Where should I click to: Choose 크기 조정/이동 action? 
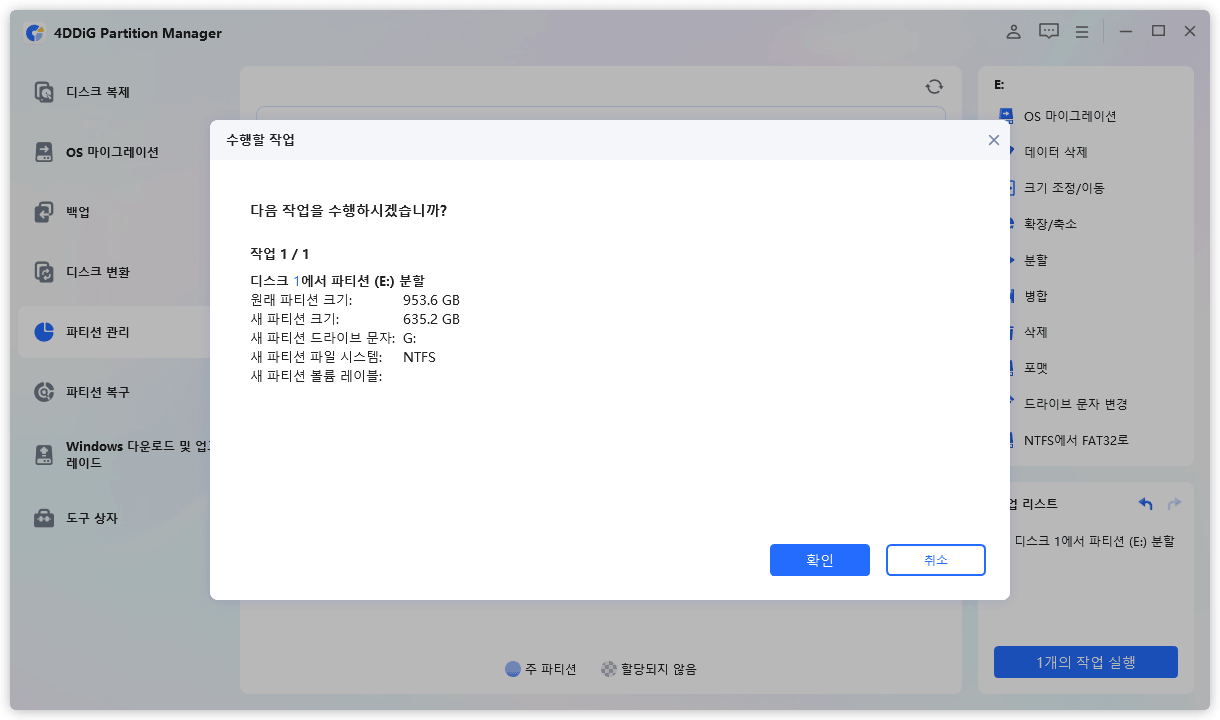point(1065,188)
